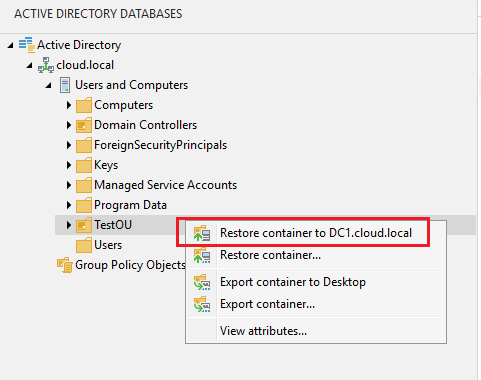Collapse the cloud.local domain node
This screenshot has width=481, height=380.
[30, 66]
